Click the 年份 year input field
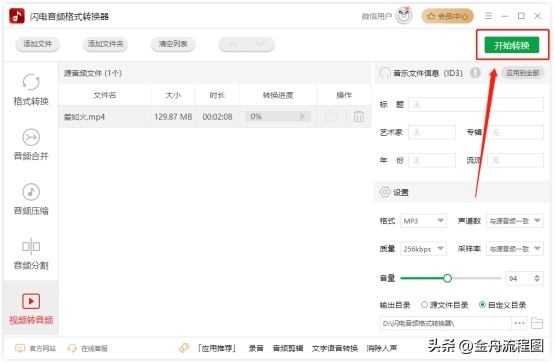 pos(432,160)
